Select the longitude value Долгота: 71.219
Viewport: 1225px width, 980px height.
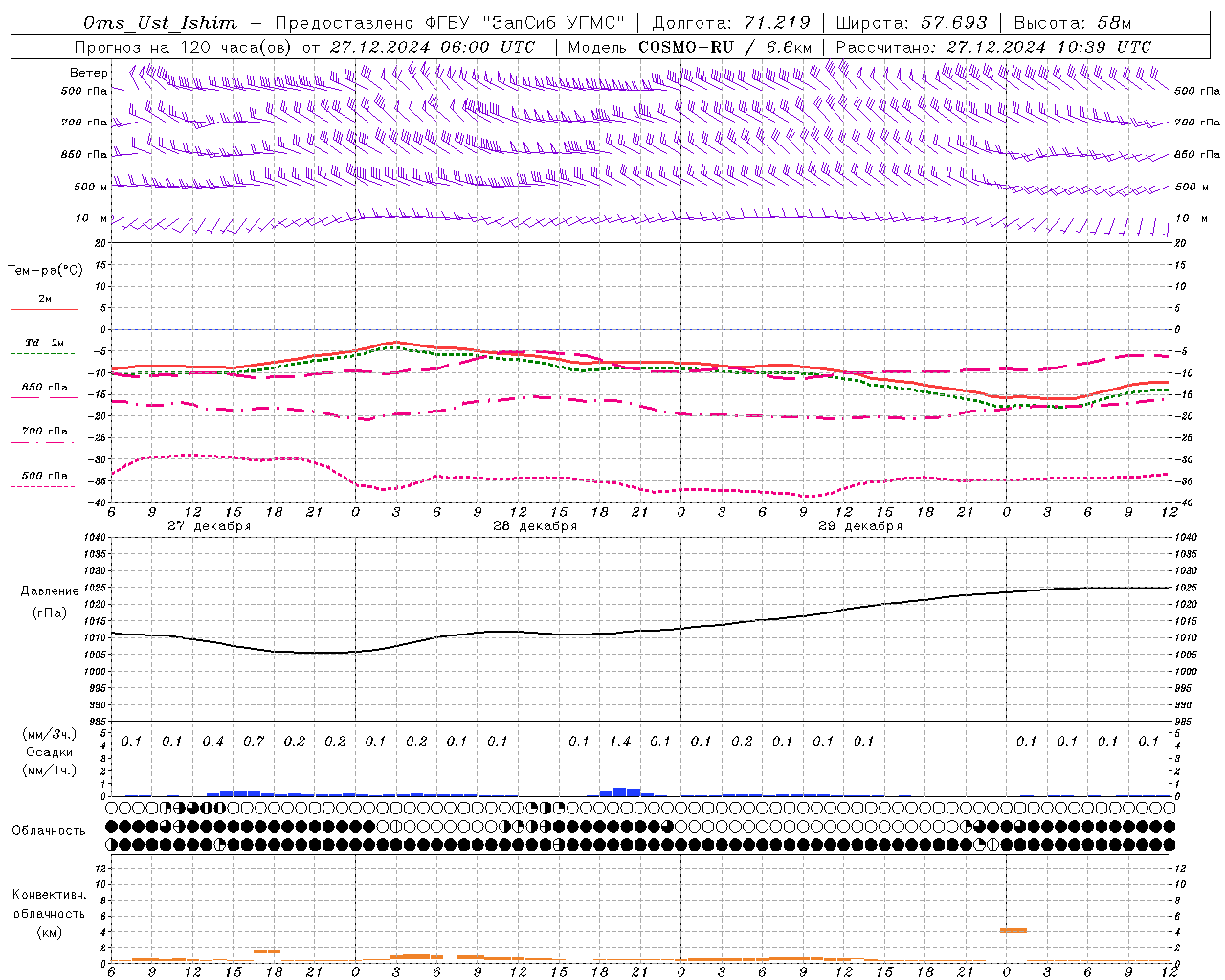coord(731,23)
